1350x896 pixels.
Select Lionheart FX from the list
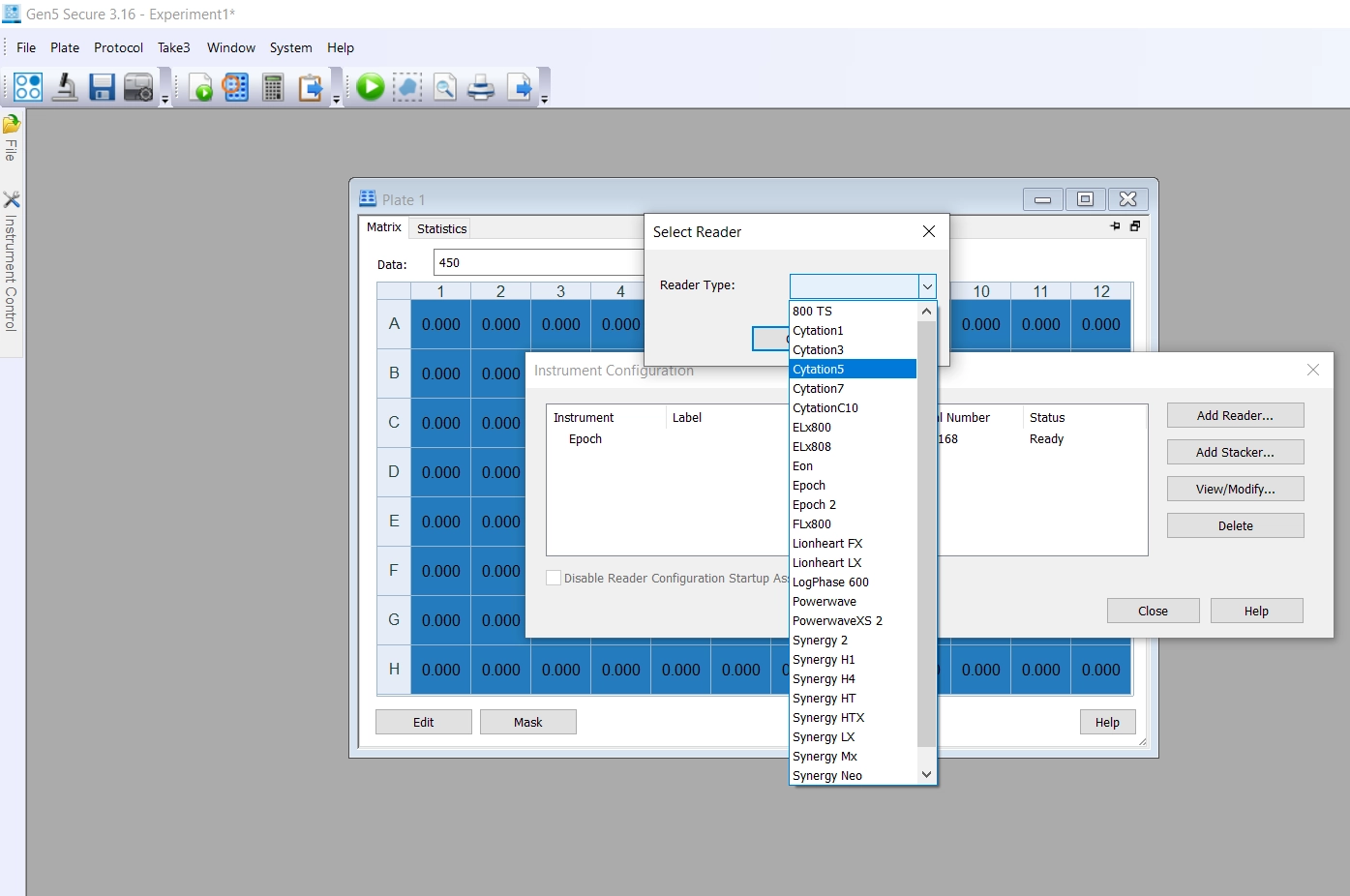853,544
